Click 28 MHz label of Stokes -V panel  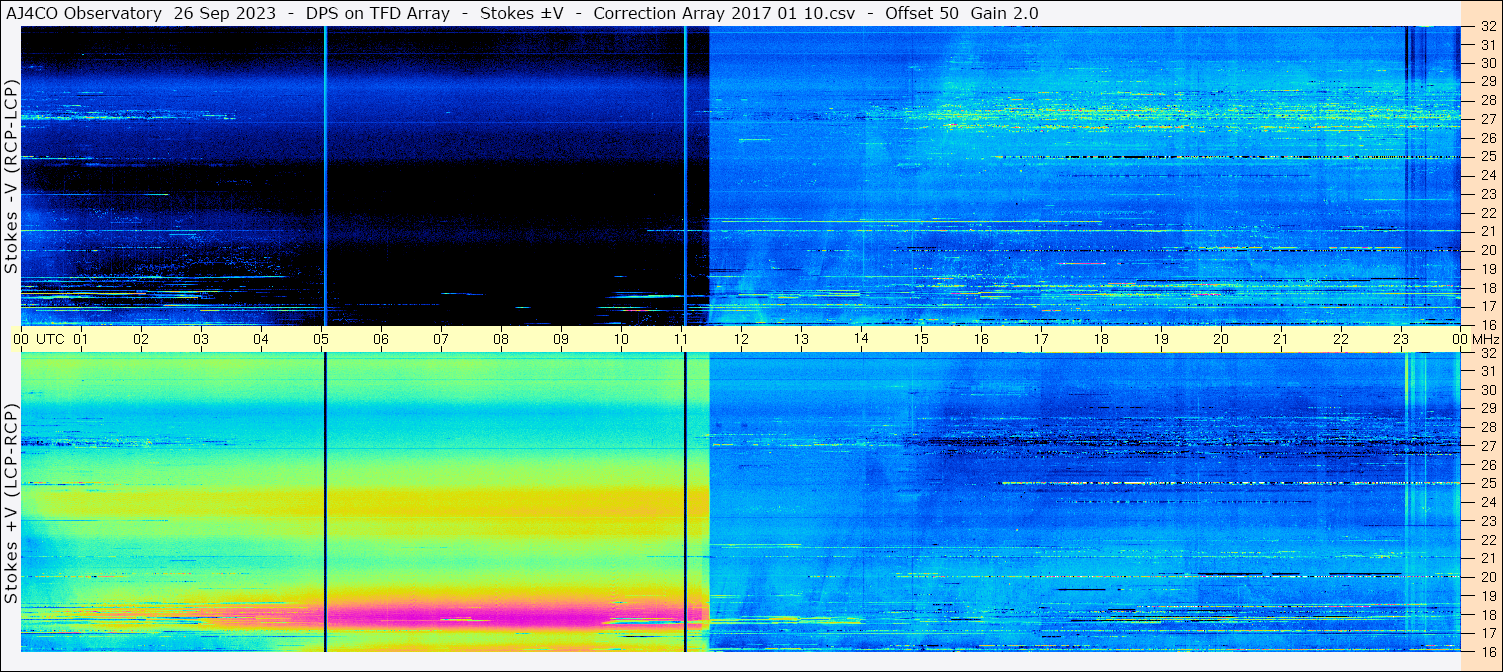[1487, 100]
